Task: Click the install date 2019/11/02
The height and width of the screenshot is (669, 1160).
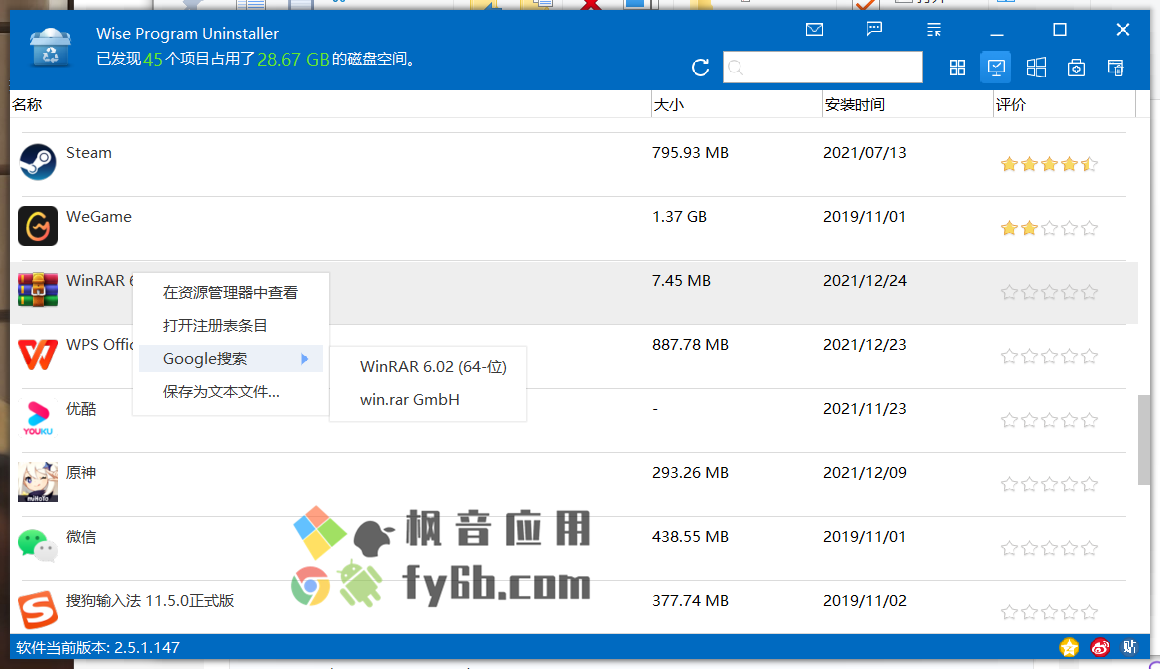Action: 865,600
